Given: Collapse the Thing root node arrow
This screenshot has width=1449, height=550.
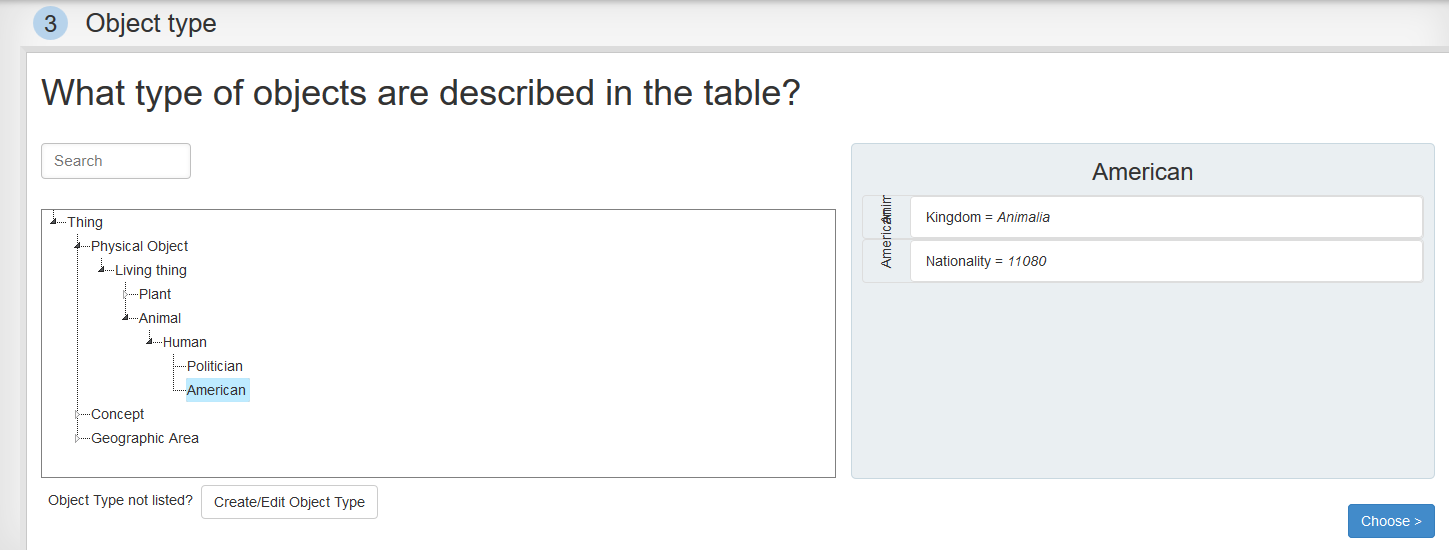Looking at the screenshot, I should [53, 221].
